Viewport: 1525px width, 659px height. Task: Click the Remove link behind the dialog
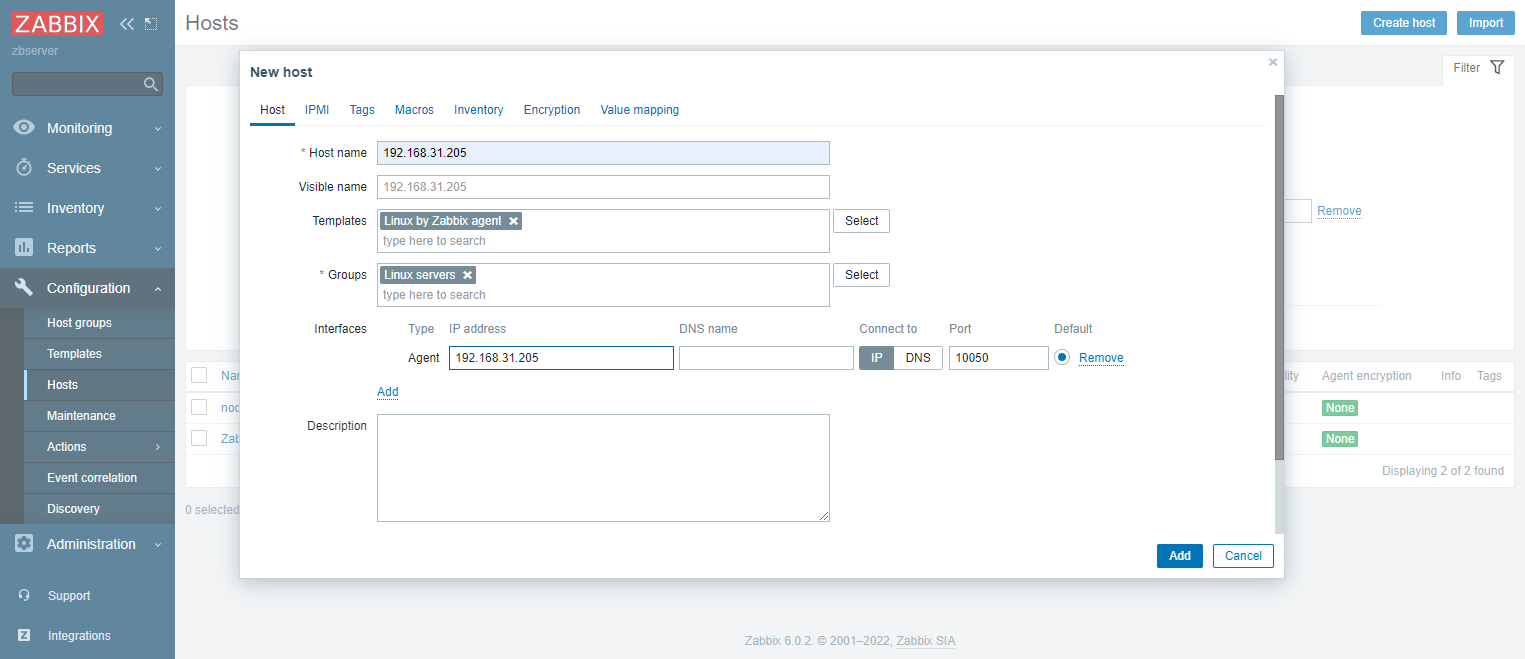pos(1339,211)
